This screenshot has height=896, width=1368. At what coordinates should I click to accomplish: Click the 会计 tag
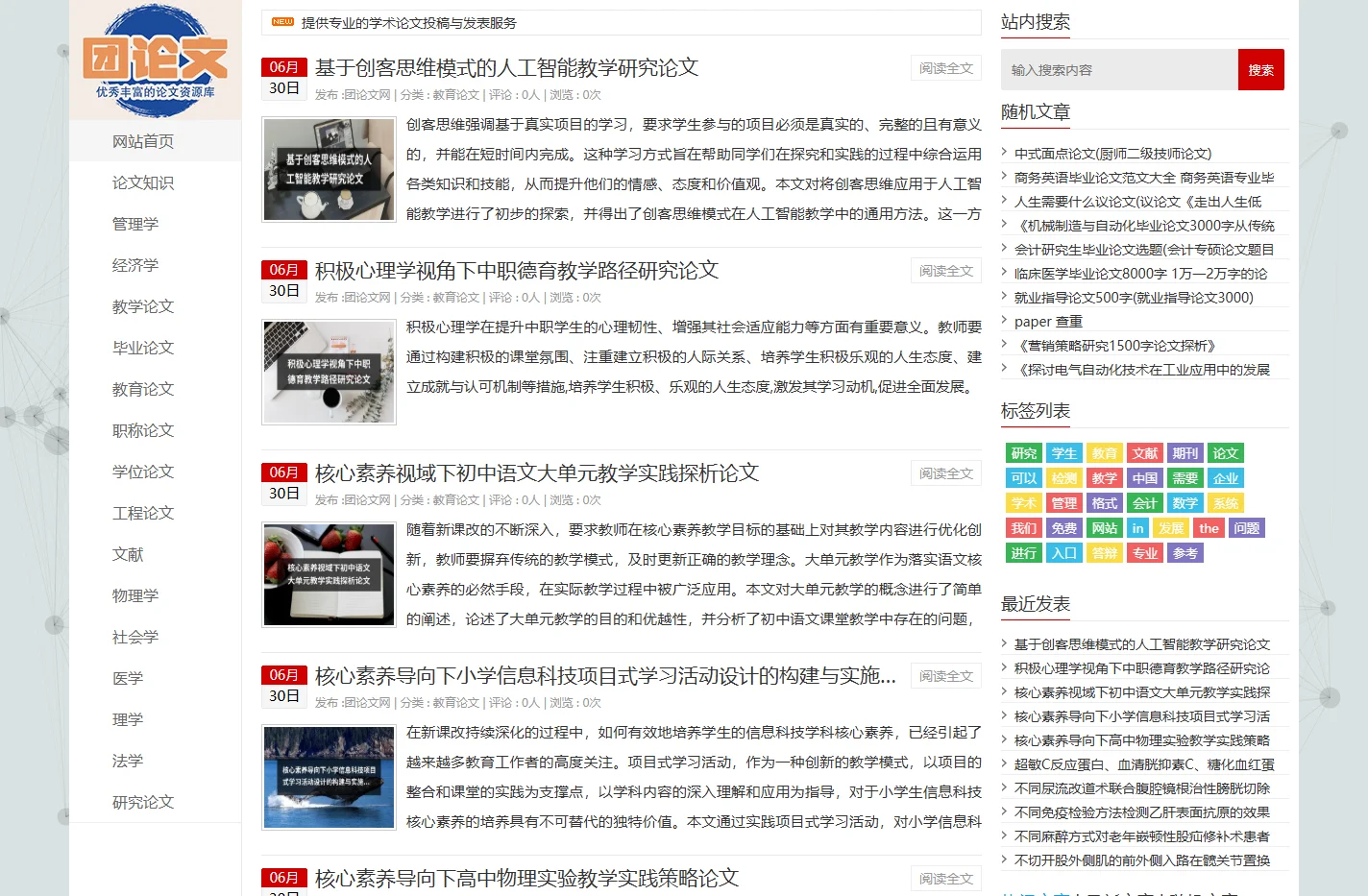[1145, 503]
